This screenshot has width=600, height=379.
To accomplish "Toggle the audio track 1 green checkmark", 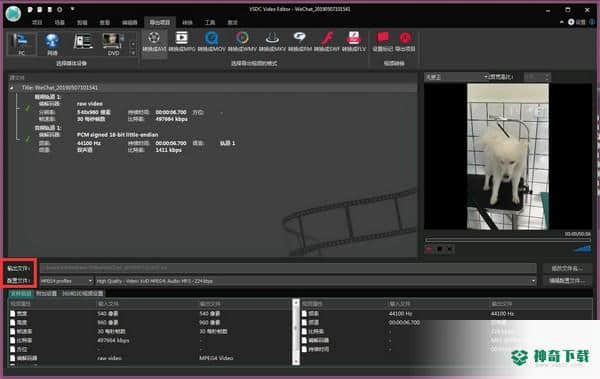I will pos(28,139).
